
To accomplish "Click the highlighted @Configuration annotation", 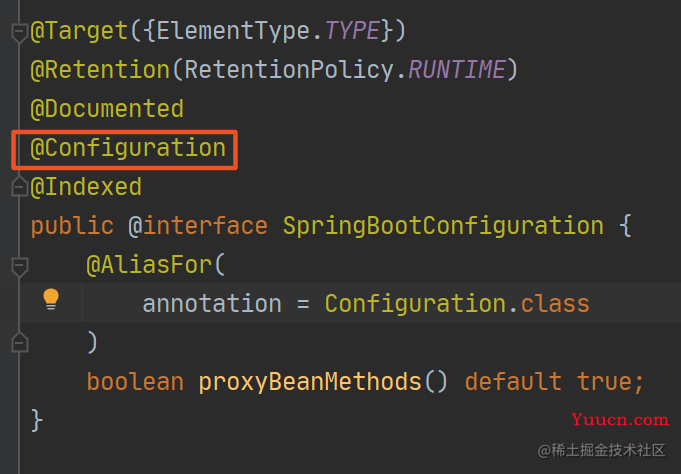I will point(128,148).
